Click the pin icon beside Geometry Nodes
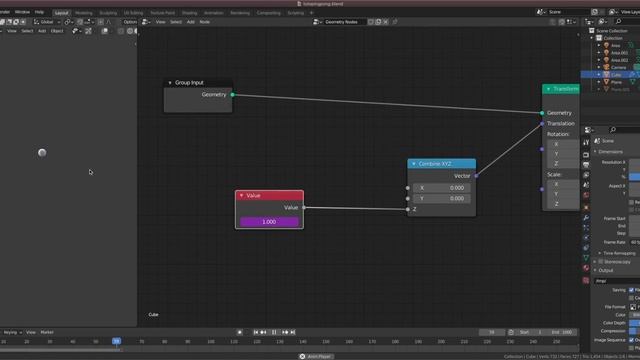This screenshot has height=360, width=640. pos(395,22)
